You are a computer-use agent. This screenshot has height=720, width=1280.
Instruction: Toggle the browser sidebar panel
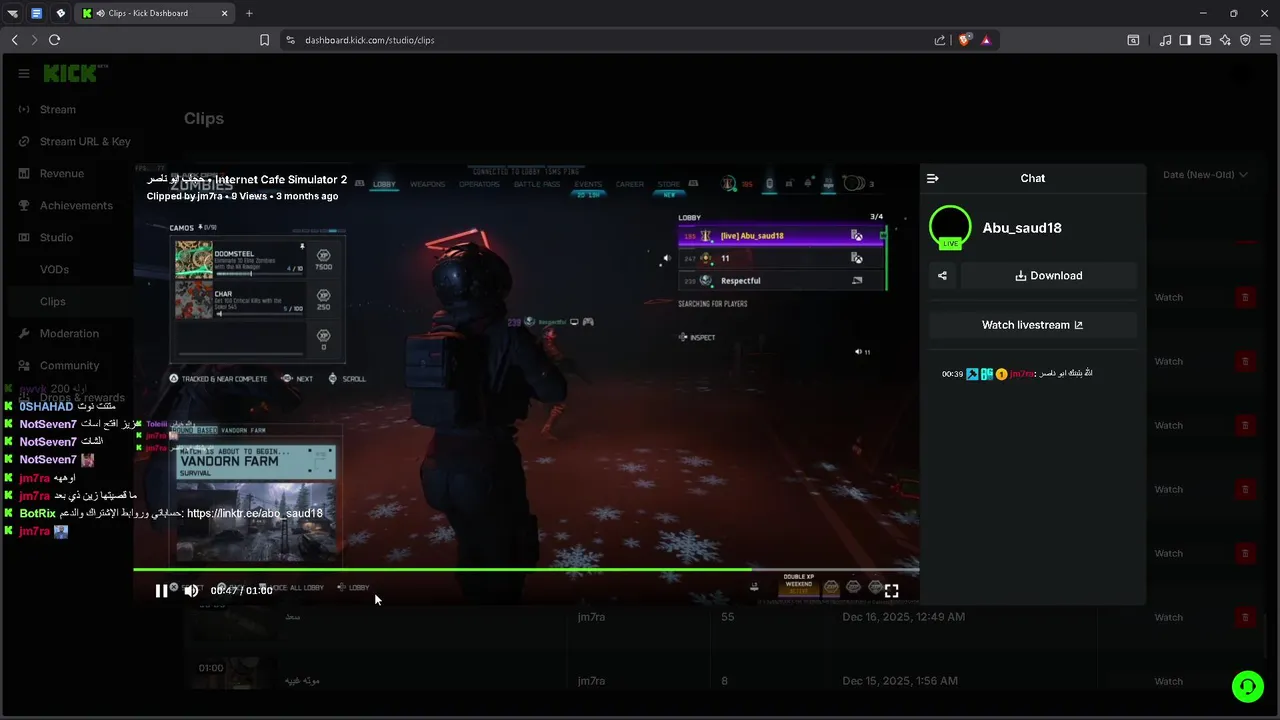click(x=1185, y=40)
